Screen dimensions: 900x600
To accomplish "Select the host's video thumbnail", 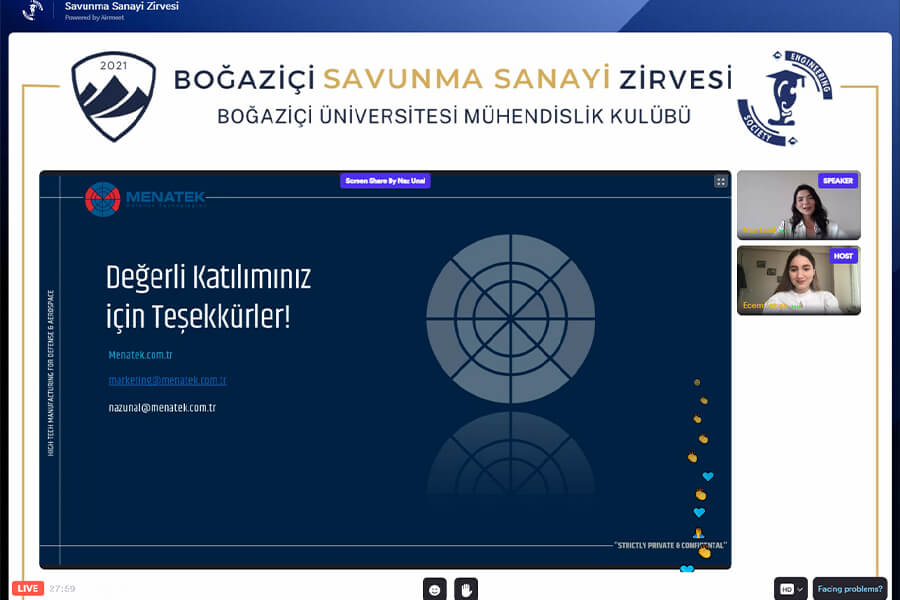I will coord(797,282).
